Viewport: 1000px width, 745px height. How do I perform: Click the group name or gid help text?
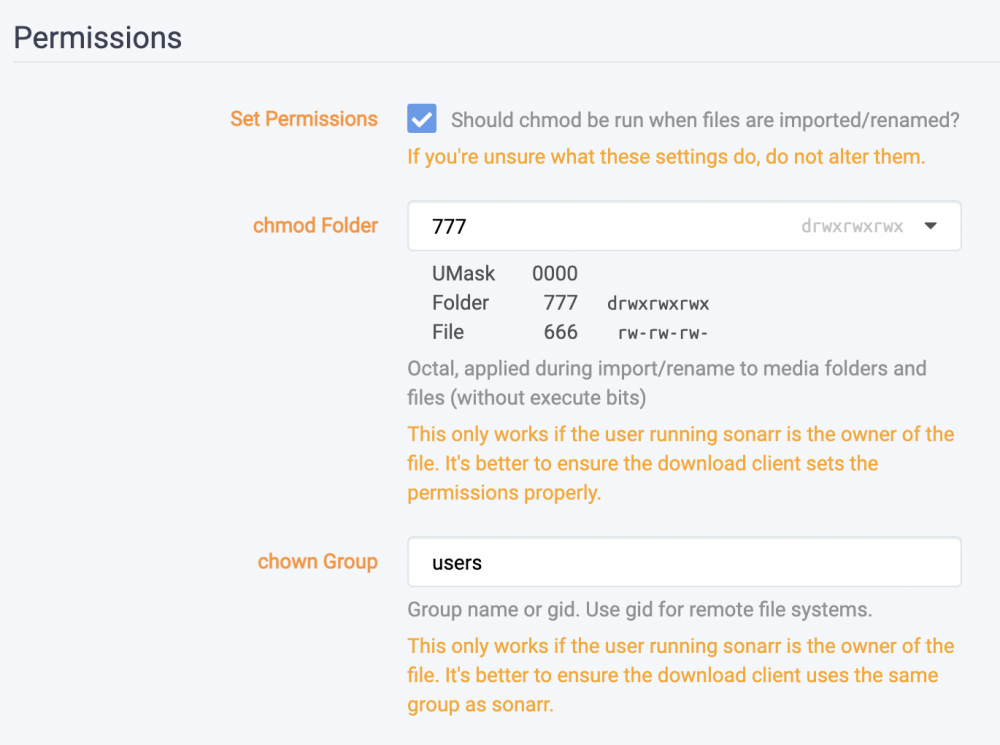[x=640, y=609]
